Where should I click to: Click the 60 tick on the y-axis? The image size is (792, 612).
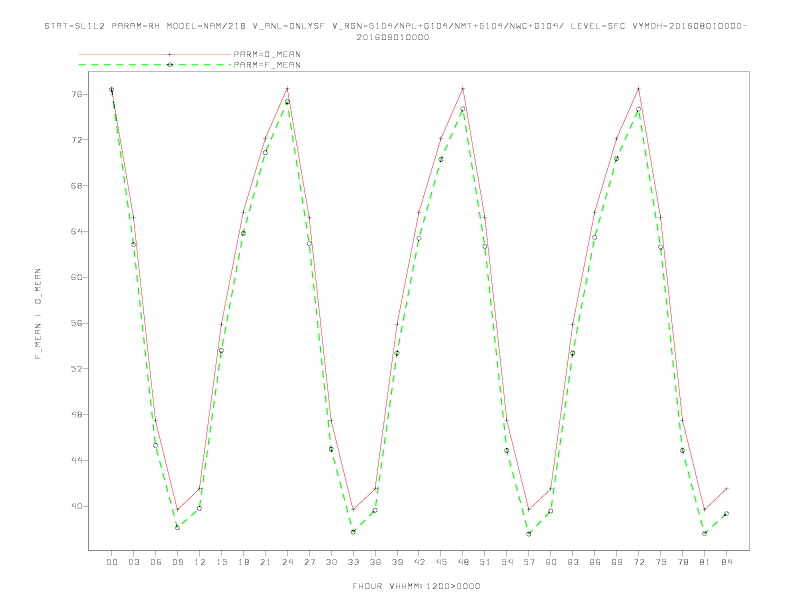point(77,277)
